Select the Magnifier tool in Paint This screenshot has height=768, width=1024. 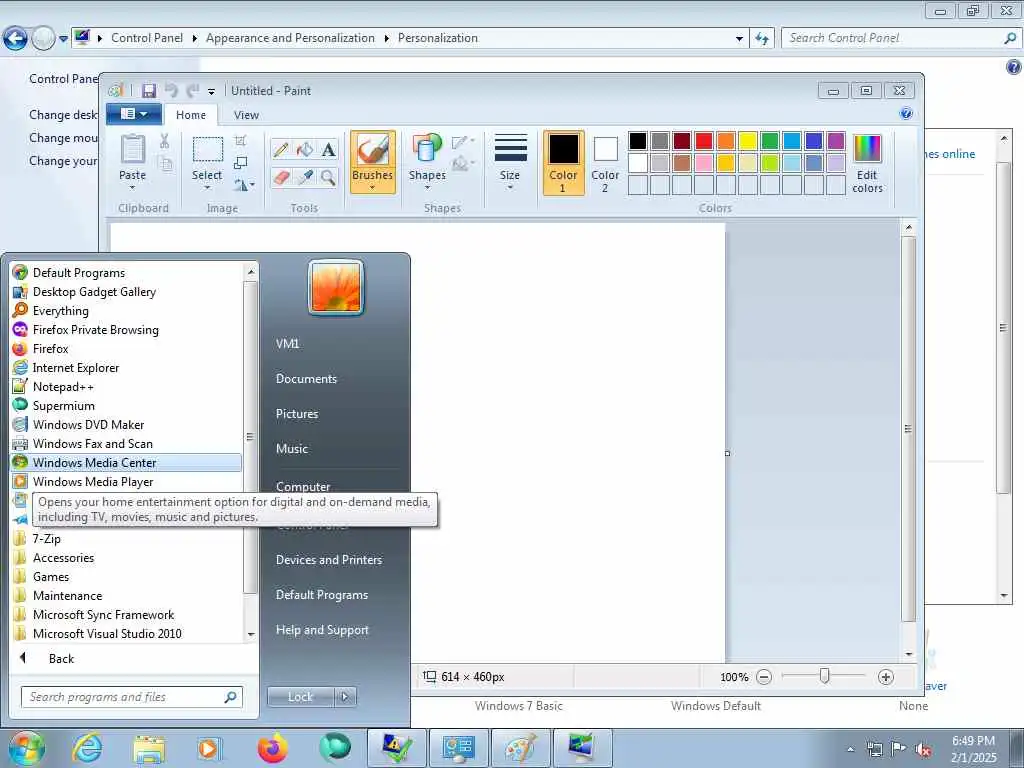(x=328, y=177)
